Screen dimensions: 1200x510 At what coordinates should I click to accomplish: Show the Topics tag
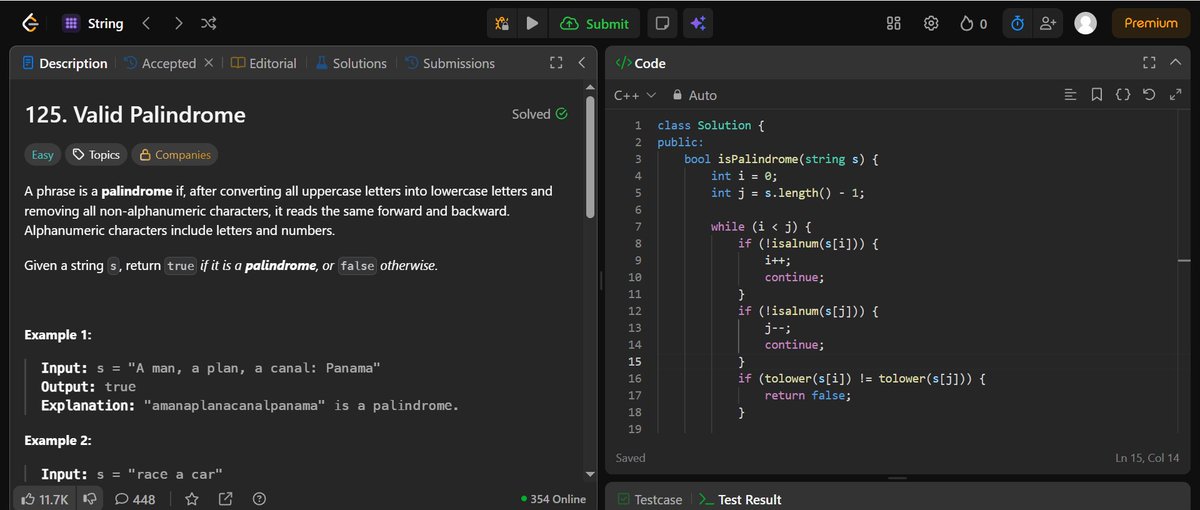point(96,155)
